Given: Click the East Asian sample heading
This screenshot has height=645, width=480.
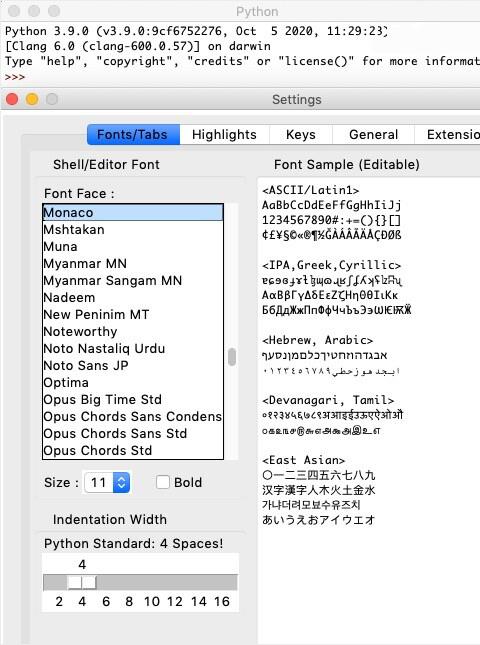Looking at the screenshot, I should click(304, 460).
